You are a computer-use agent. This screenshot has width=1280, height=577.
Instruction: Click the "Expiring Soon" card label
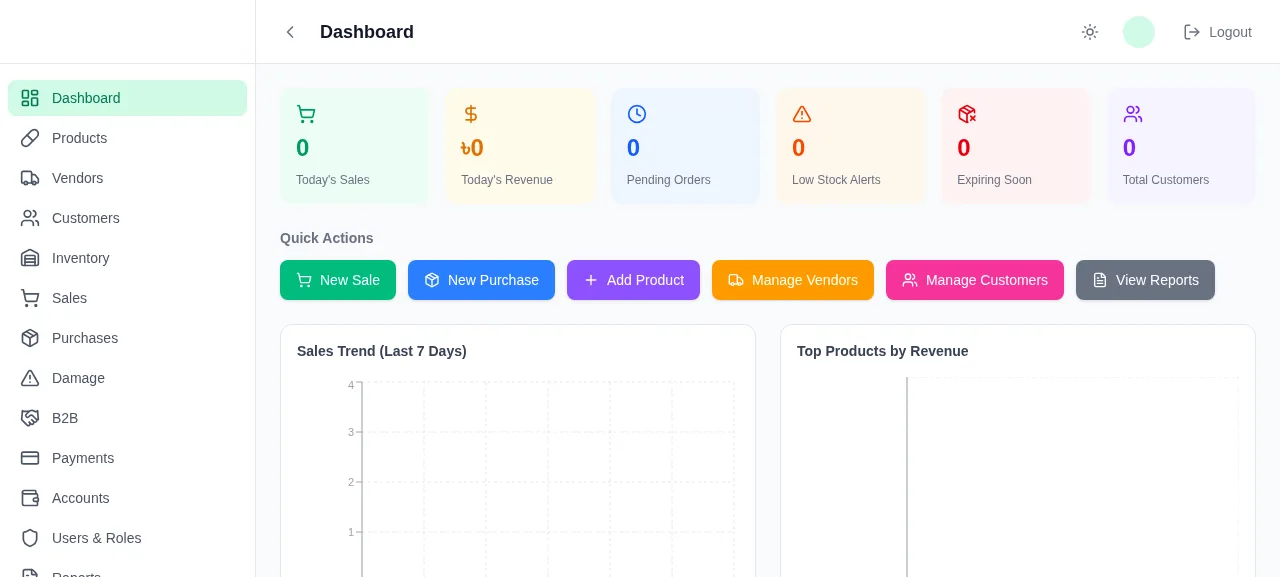pyautogui.click(x=994, y=180)
